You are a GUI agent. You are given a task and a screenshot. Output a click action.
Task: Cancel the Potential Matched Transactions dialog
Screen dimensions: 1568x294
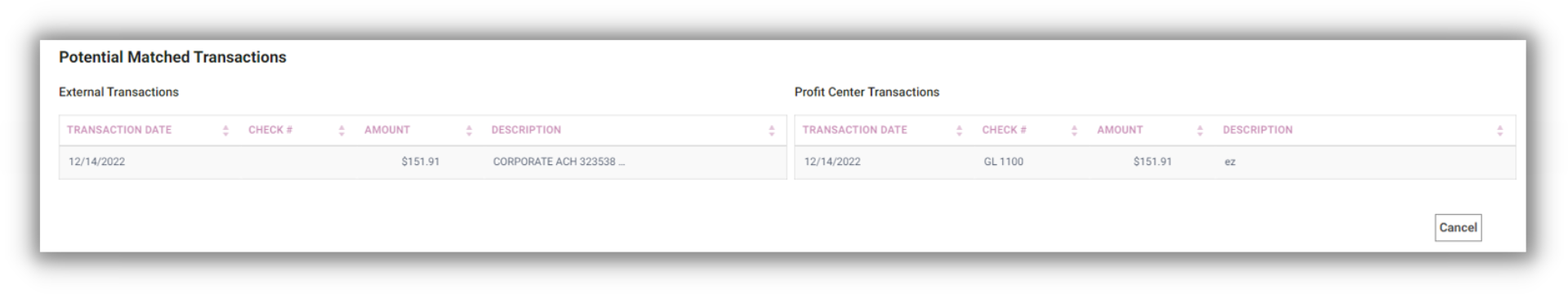coord(1458,228)
